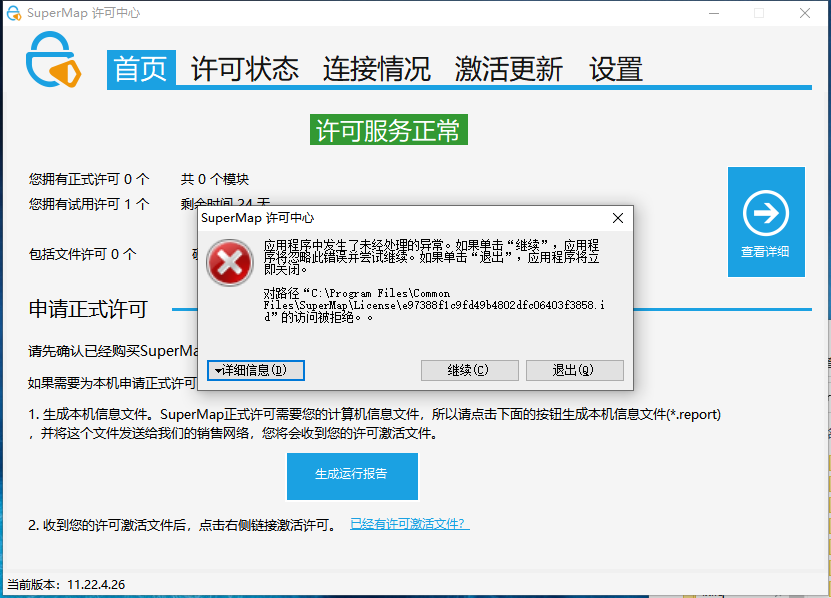831x598 pixels.
Task: Minimize the SuperMap 许可中心 window
Action: tap(714, 13)
